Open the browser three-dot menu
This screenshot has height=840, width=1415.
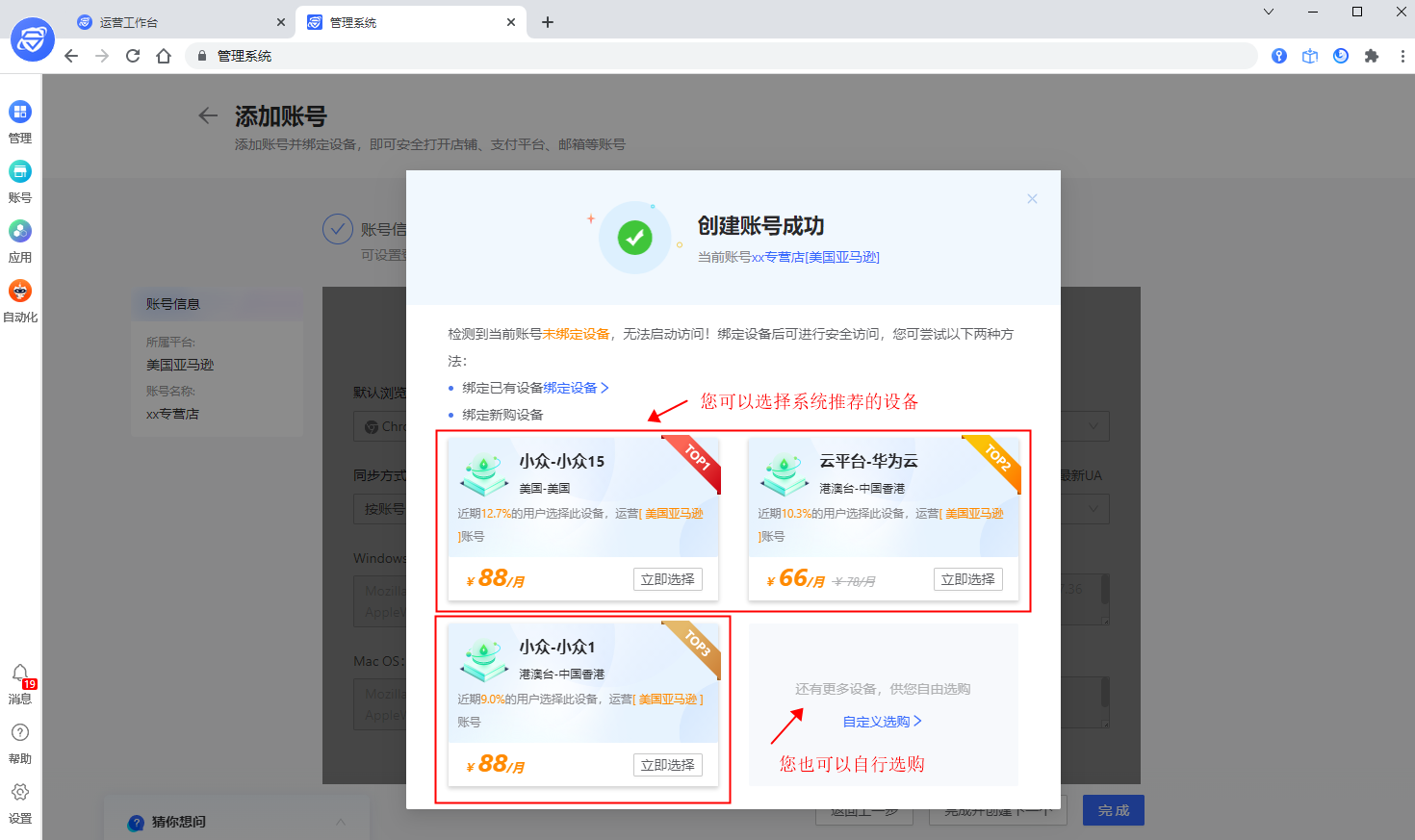pos(1402,56)
